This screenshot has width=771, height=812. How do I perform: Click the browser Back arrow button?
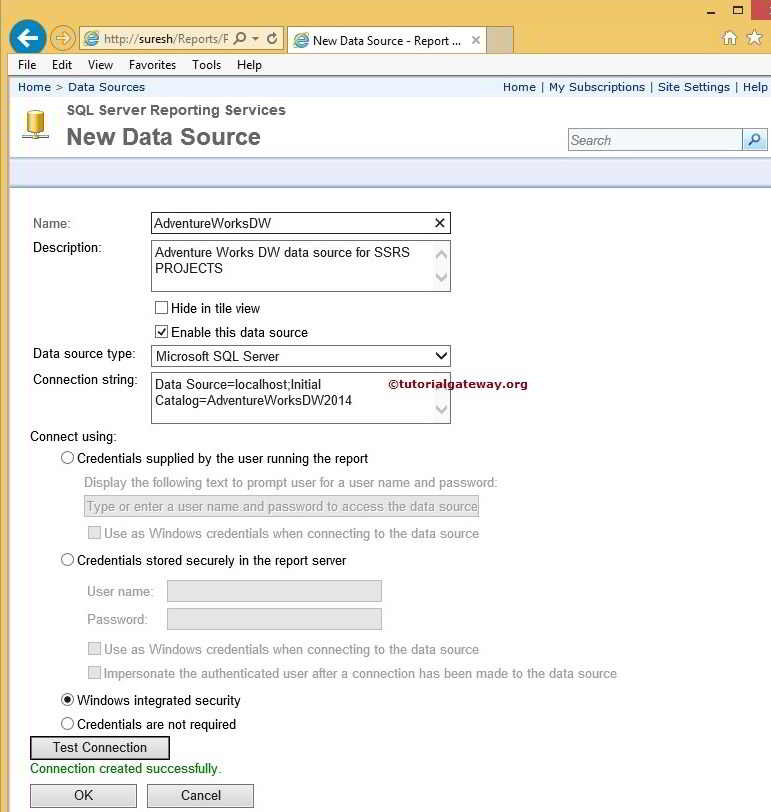point(27,37)
